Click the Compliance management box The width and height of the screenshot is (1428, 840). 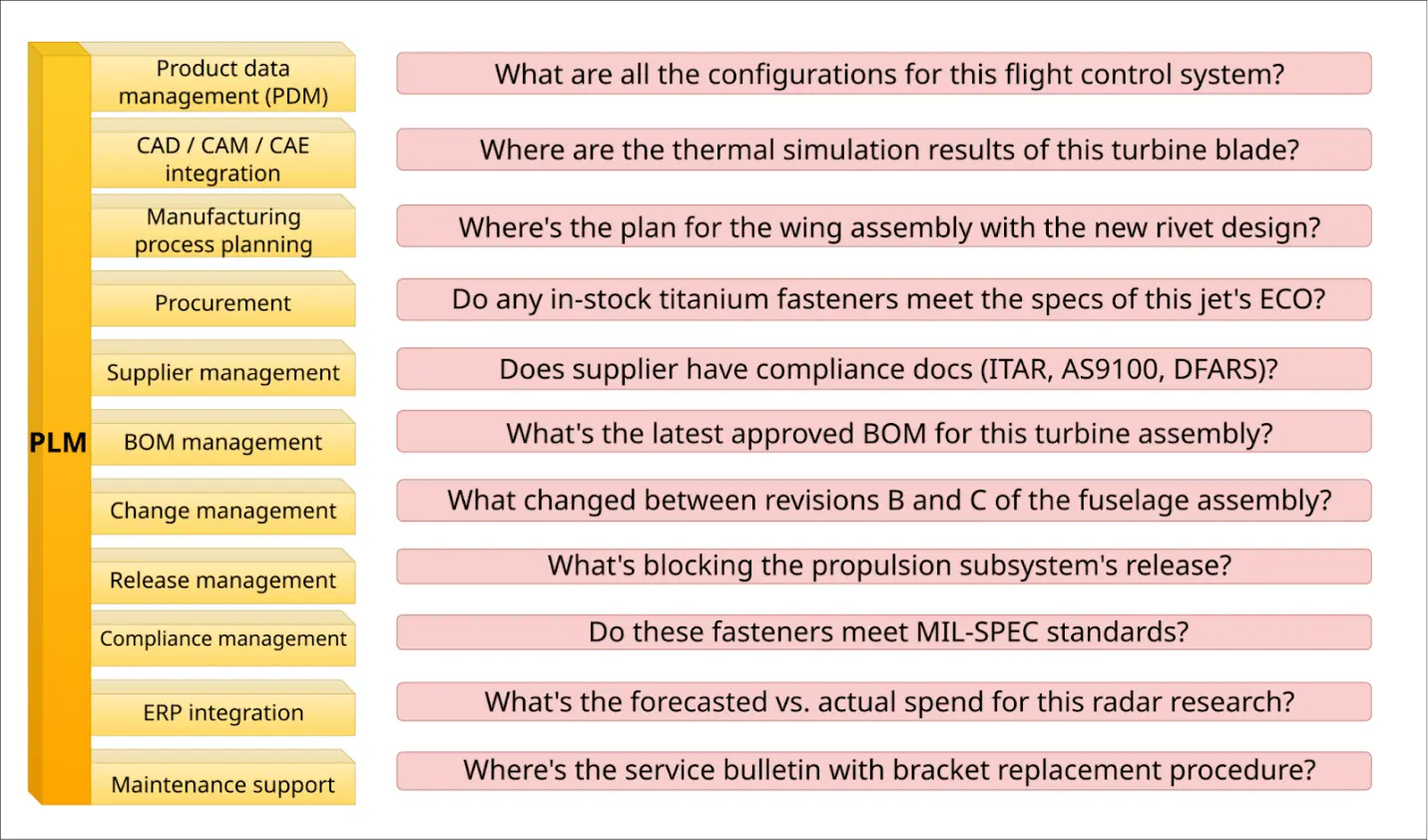pyautogui.click(x=223, y=639)
